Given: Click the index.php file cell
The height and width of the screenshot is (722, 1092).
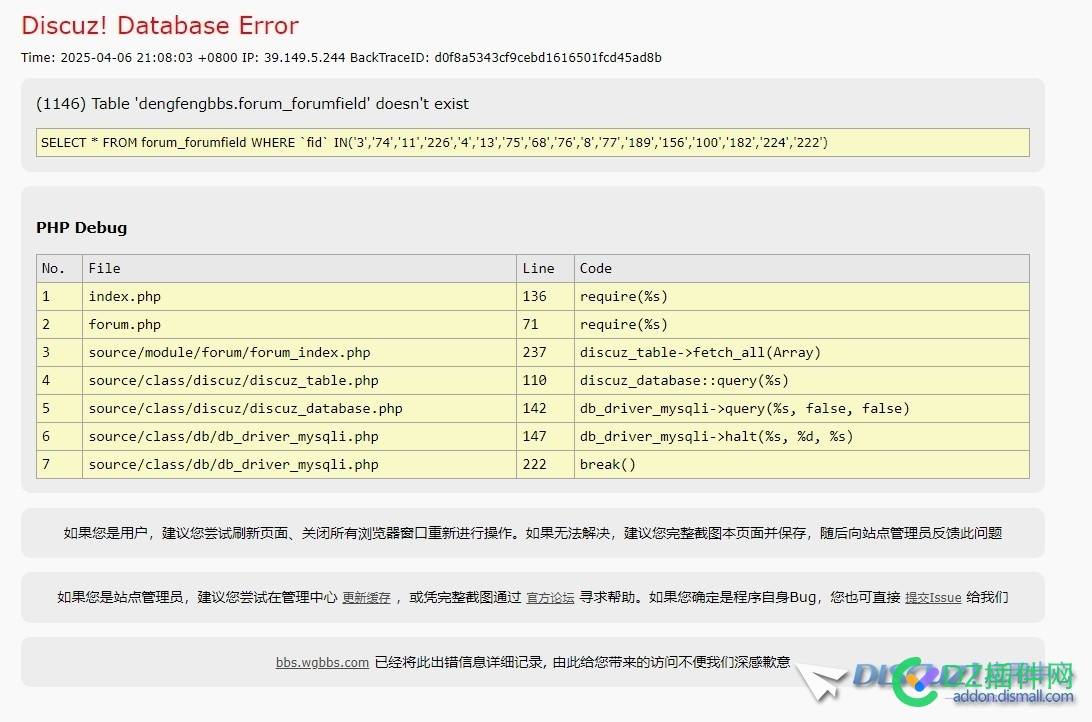Looking at the screenshot, I should tap(299, 297).
